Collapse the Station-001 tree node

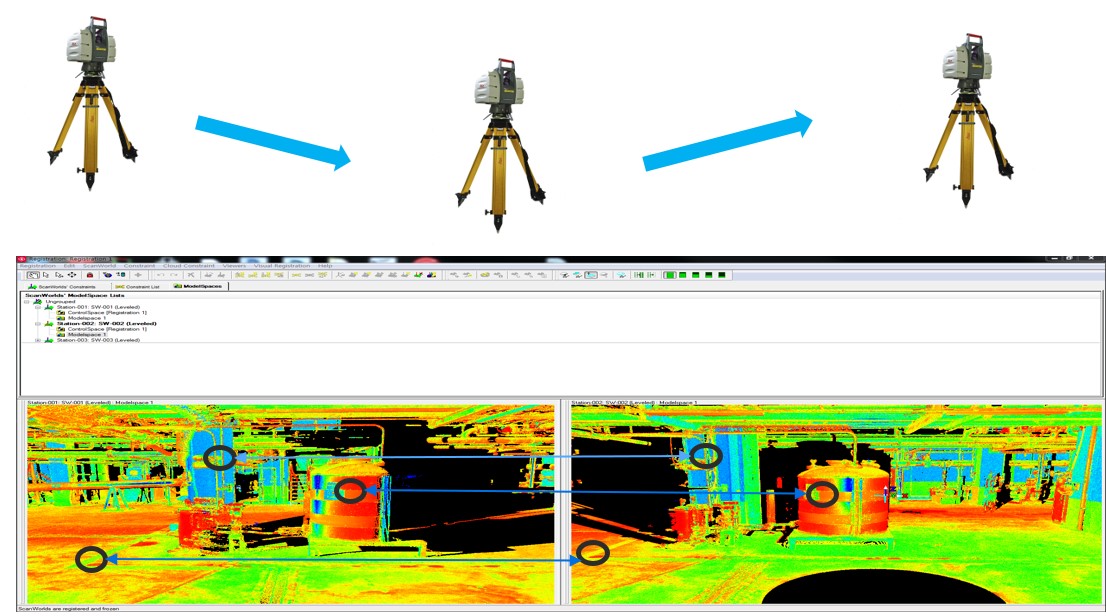point(38,307)
